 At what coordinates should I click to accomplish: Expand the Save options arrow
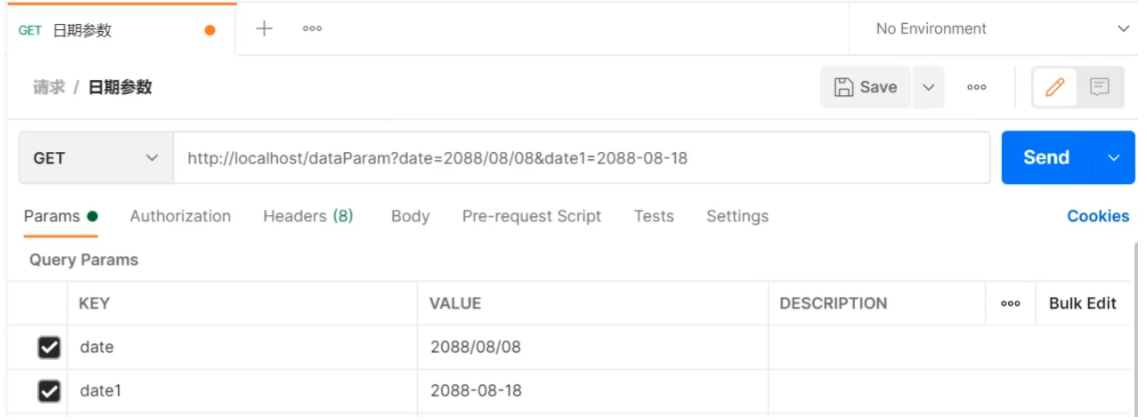click(928, 87)
